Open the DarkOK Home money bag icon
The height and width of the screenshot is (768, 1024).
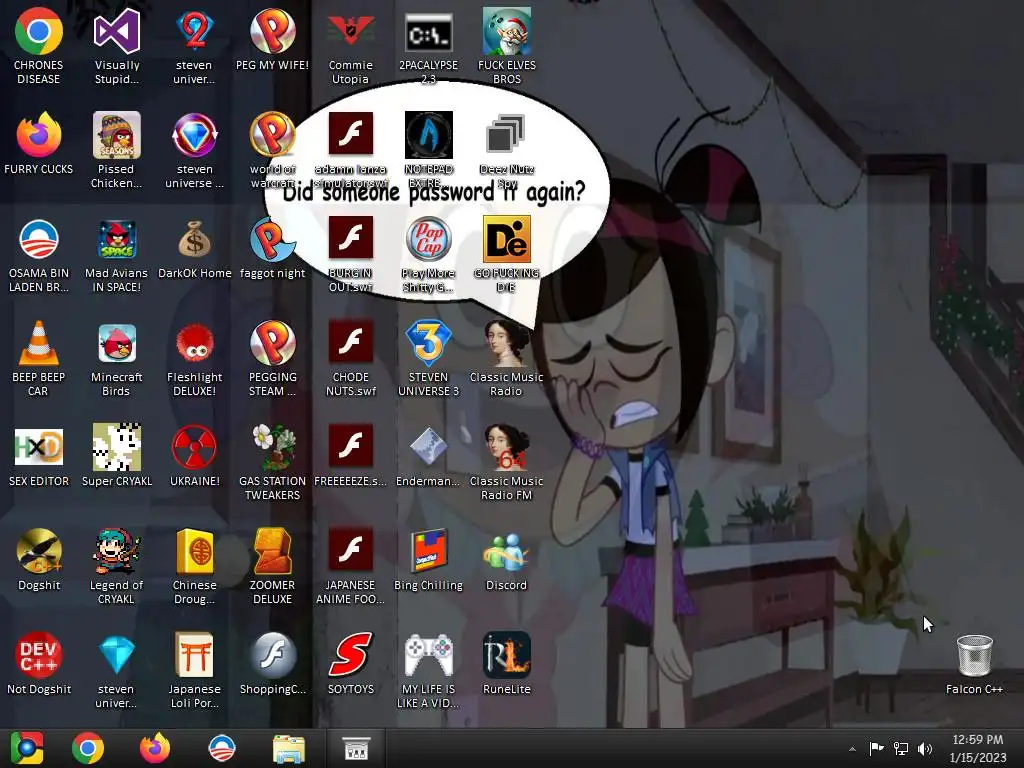(x=194, y=249)
